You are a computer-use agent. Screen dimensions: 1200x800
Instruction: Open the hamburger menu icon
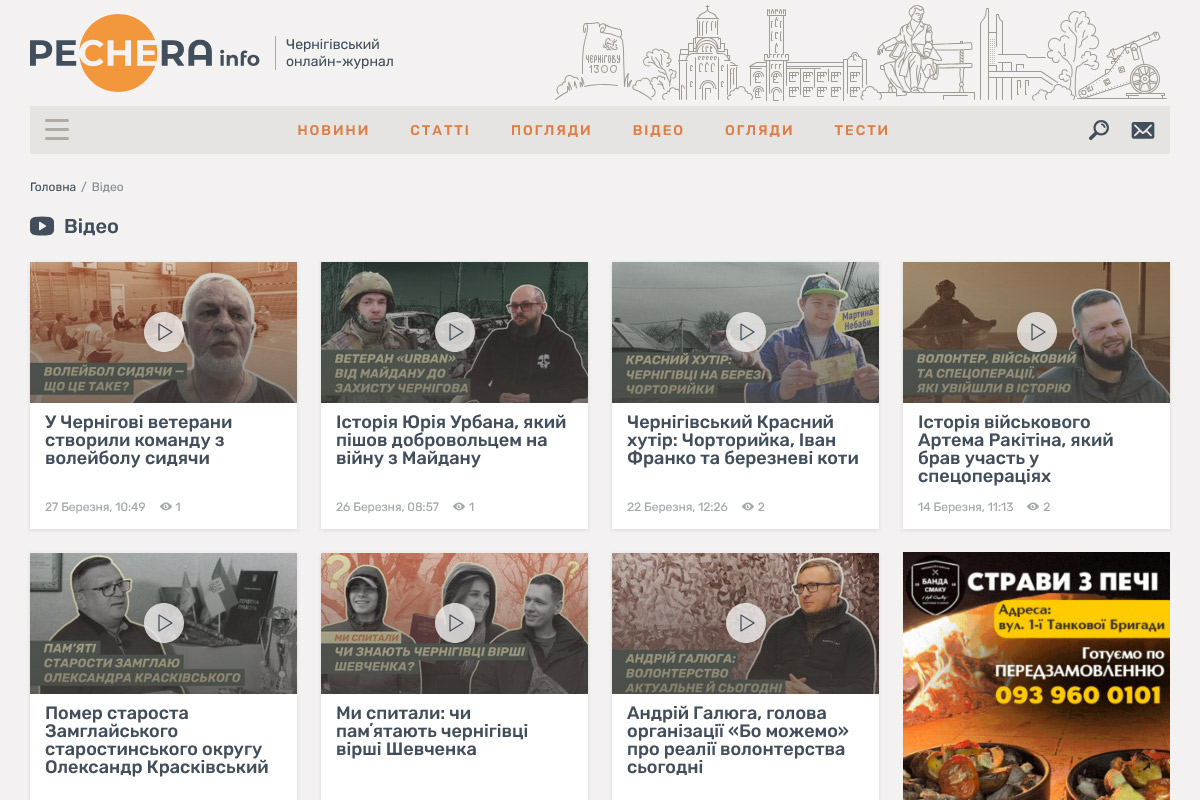[57, 130]
